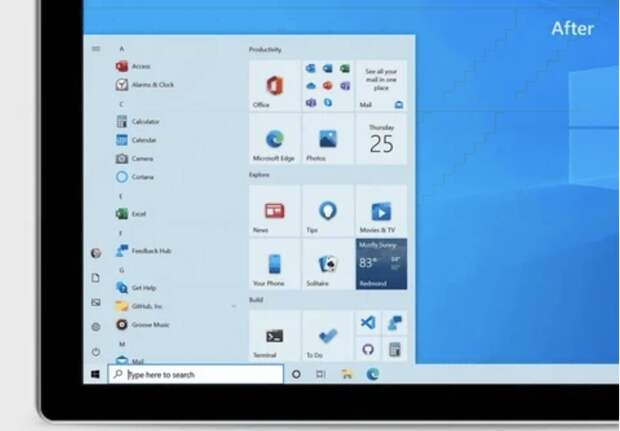The image size is (620, 431).
Task: Launch the Movies & TV tile
Action: [x=381, y=210]
